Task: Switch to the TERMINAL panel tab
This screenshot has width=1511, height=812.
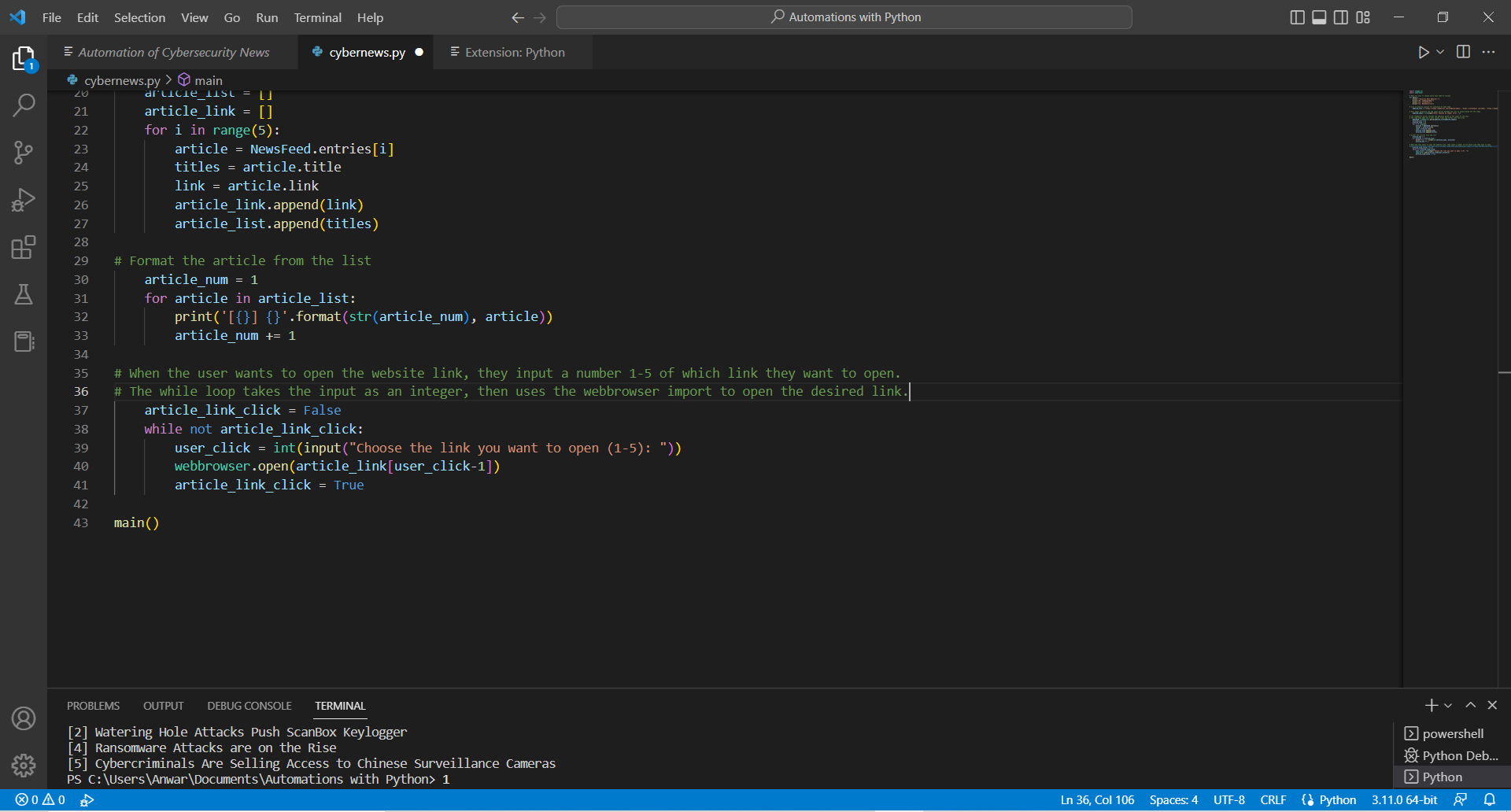Action: point(340,706)
